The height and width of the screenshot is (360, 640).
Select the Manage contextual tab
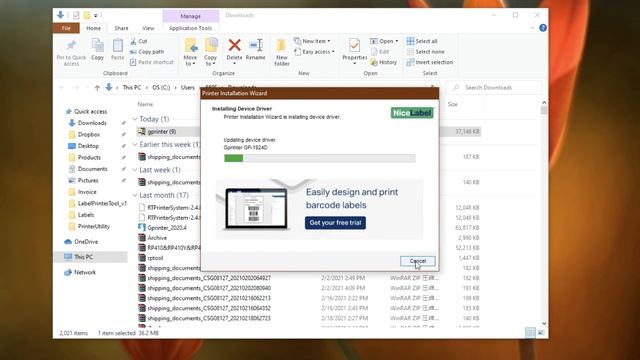[191, 16]
